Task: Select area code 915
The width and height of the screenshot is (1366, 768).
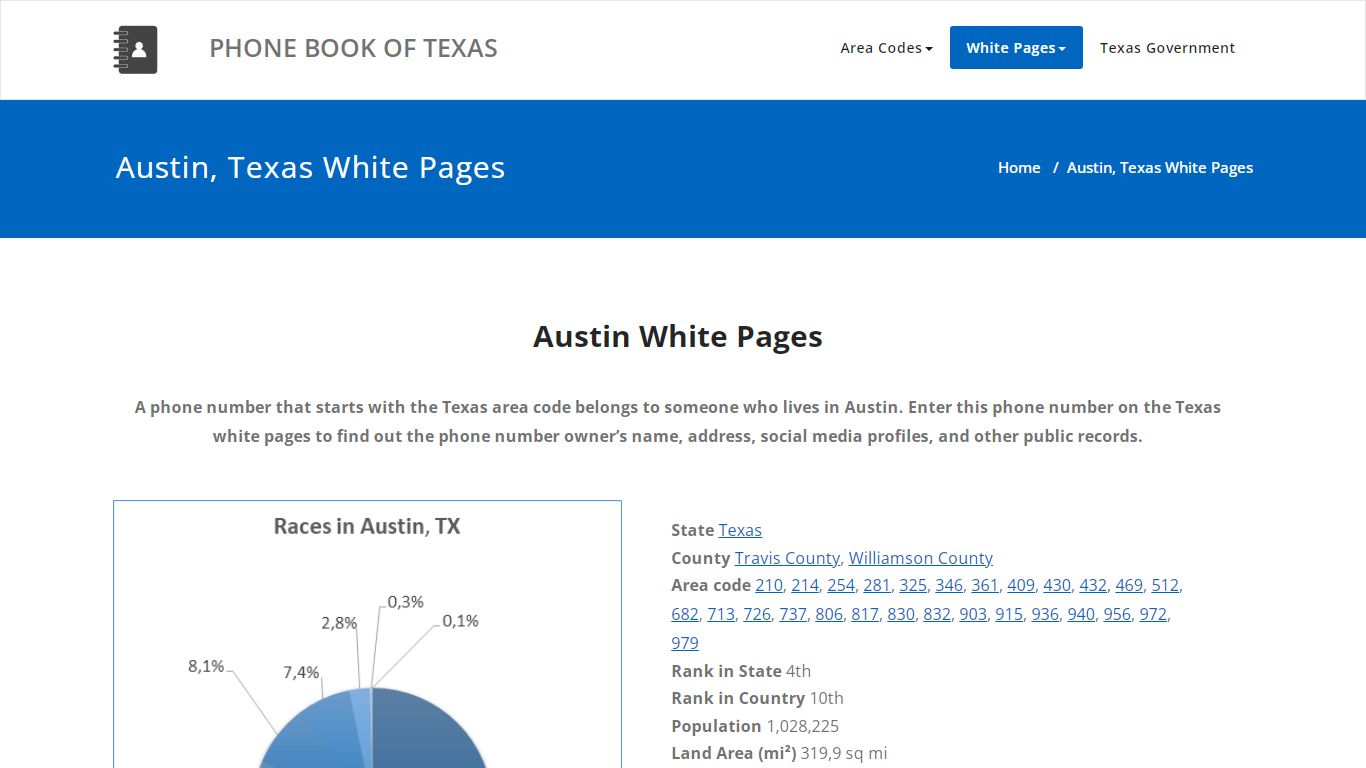Action: click(x=1009, y=614)
